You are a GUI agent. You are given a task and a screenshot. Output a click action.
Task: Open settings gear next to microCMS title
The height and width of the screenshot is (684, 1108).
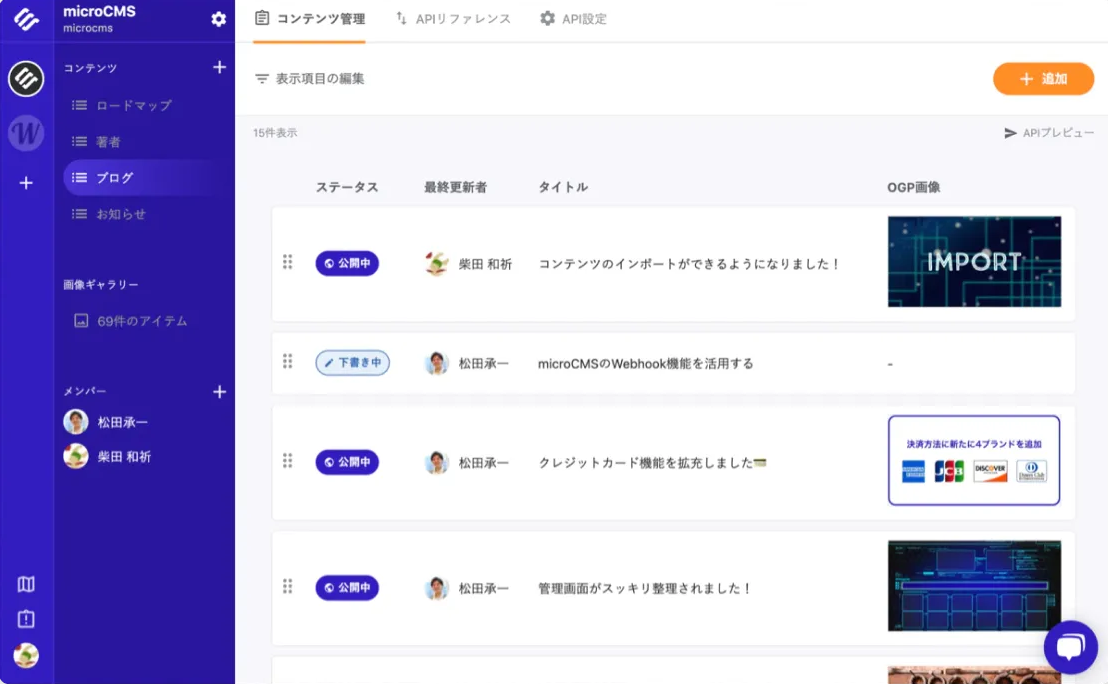[219, 19]
